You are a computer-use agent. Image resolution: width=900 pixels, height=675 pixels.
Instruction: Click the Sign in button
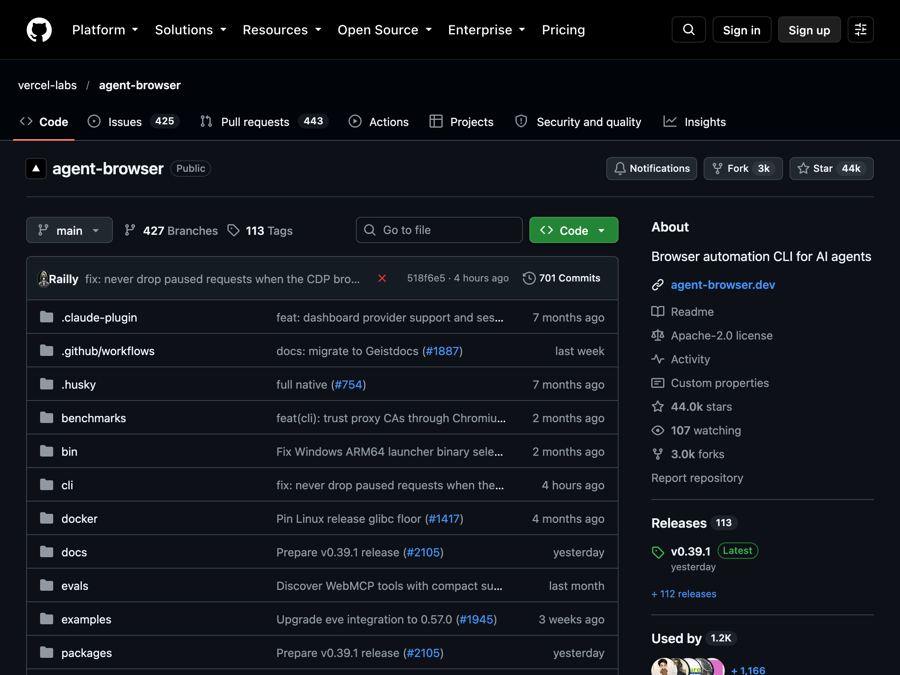(742, 30)
